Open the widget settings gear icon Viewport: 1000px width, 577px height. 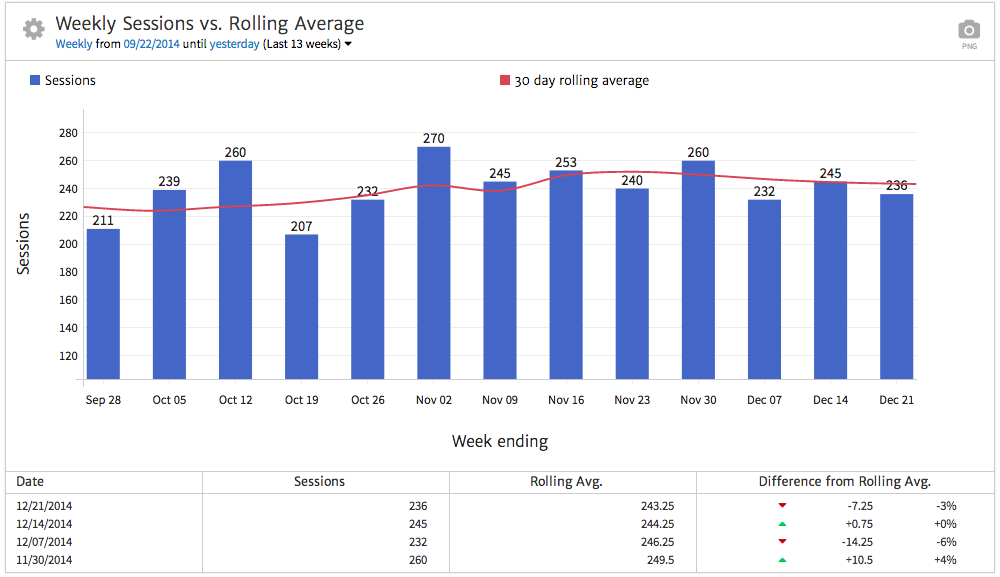[x=34, y=29]
